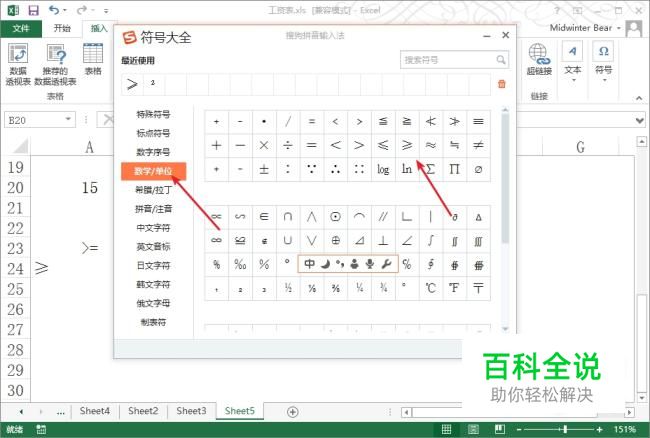Insert the ‰ per-mille symbol
This screenshot has height=438, width=650.
tap(240, 264)
